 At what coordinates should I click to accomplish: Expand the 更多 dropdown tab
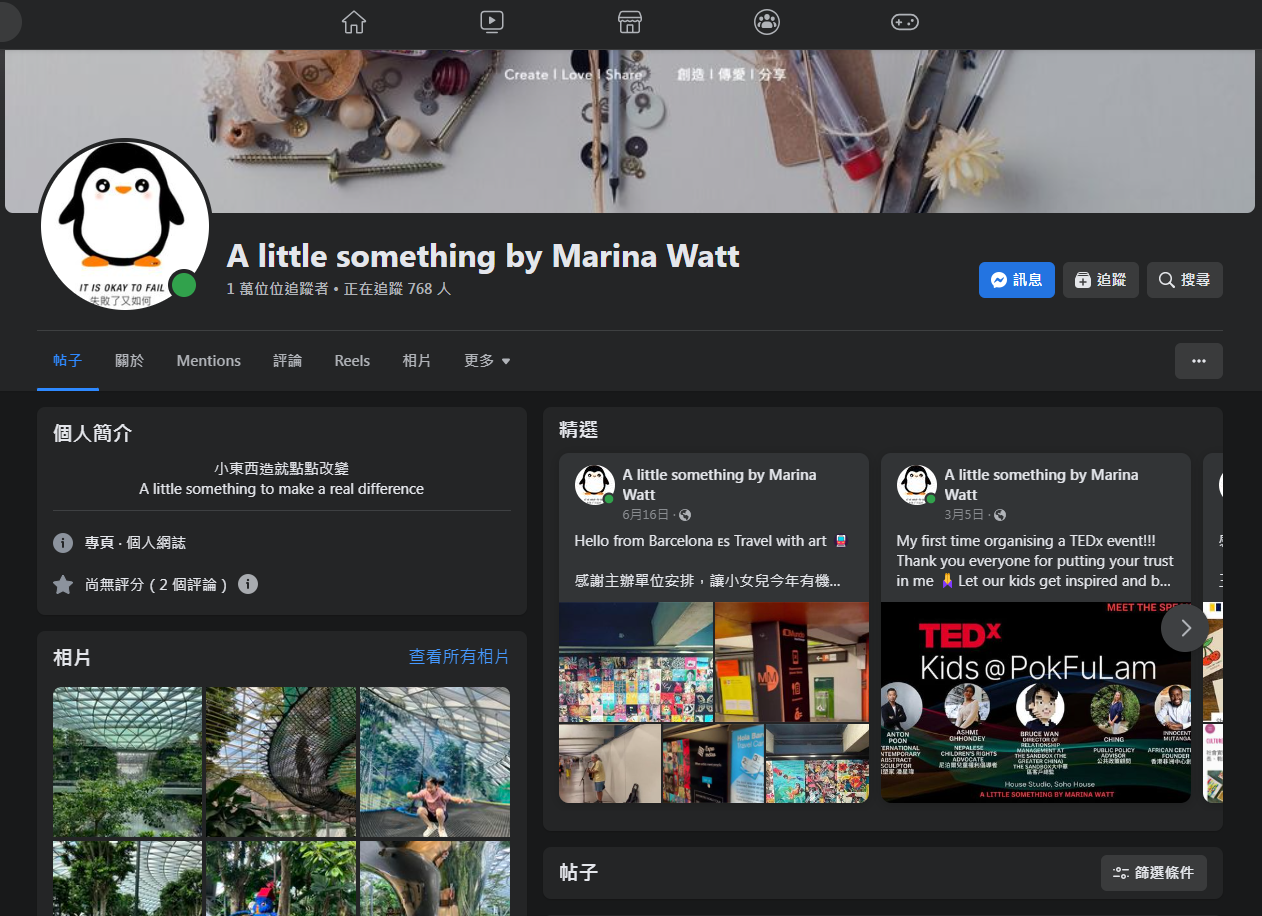click(487, 361)
